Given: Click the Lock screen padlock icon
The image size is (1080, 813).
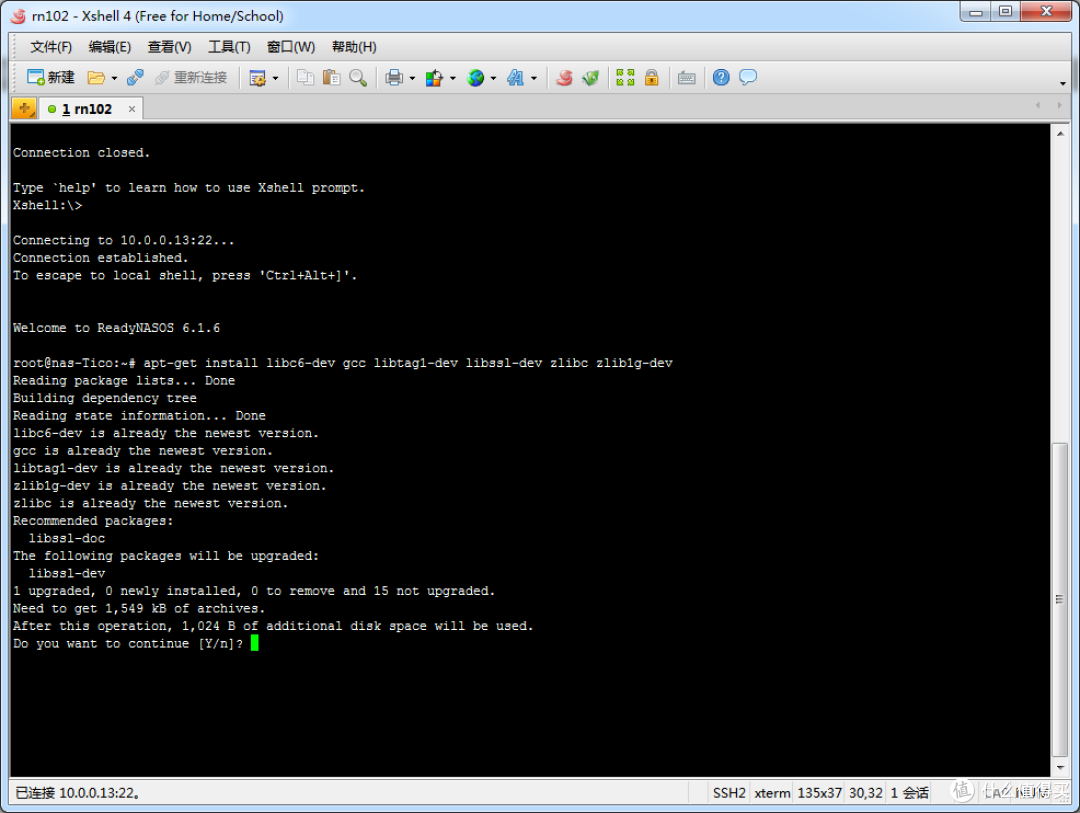Looking at the screenshot, I should click(x=652, y=77).
